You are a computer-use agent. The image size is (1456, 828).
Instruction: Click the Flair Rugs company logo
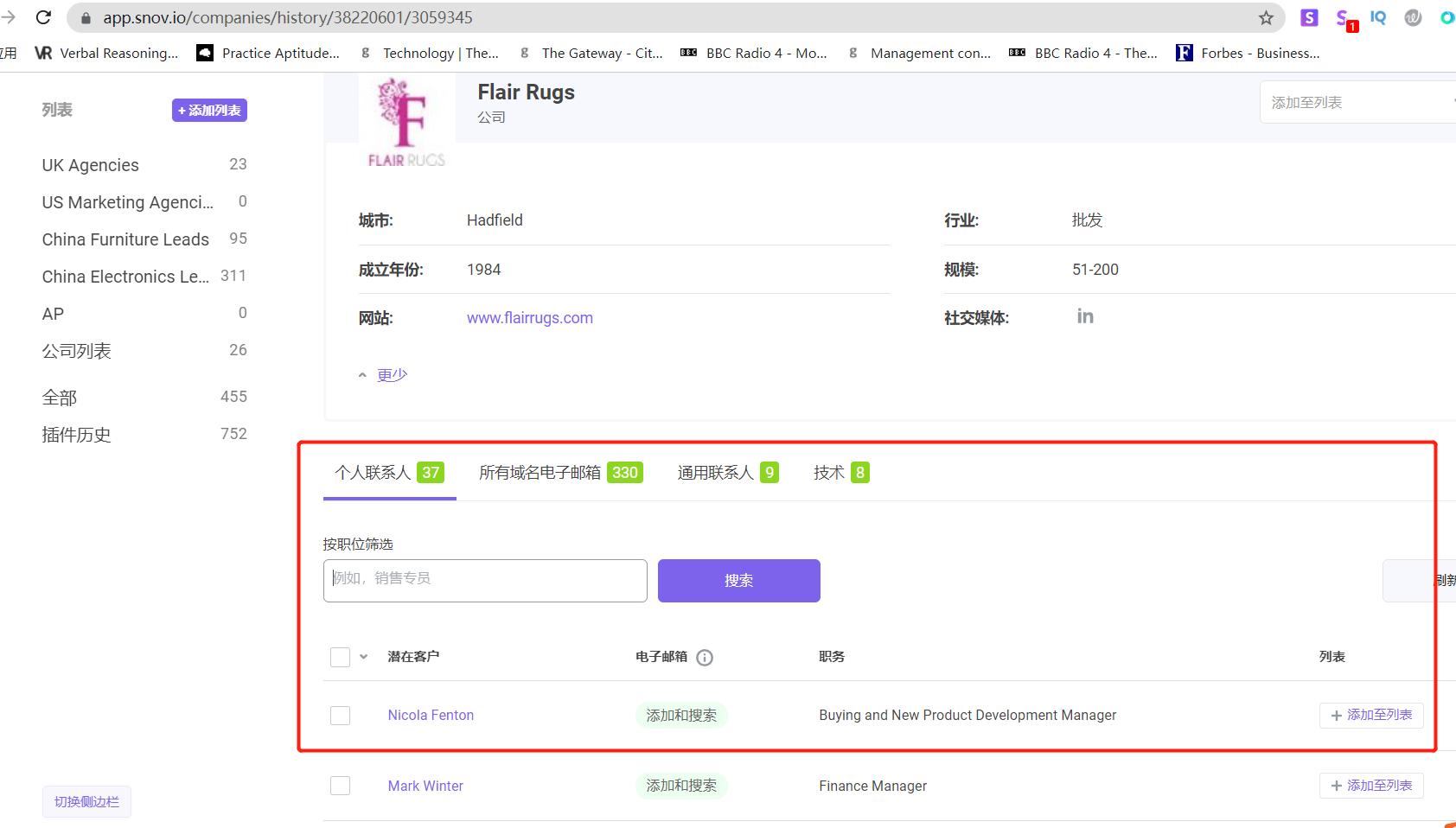(406, 122)
